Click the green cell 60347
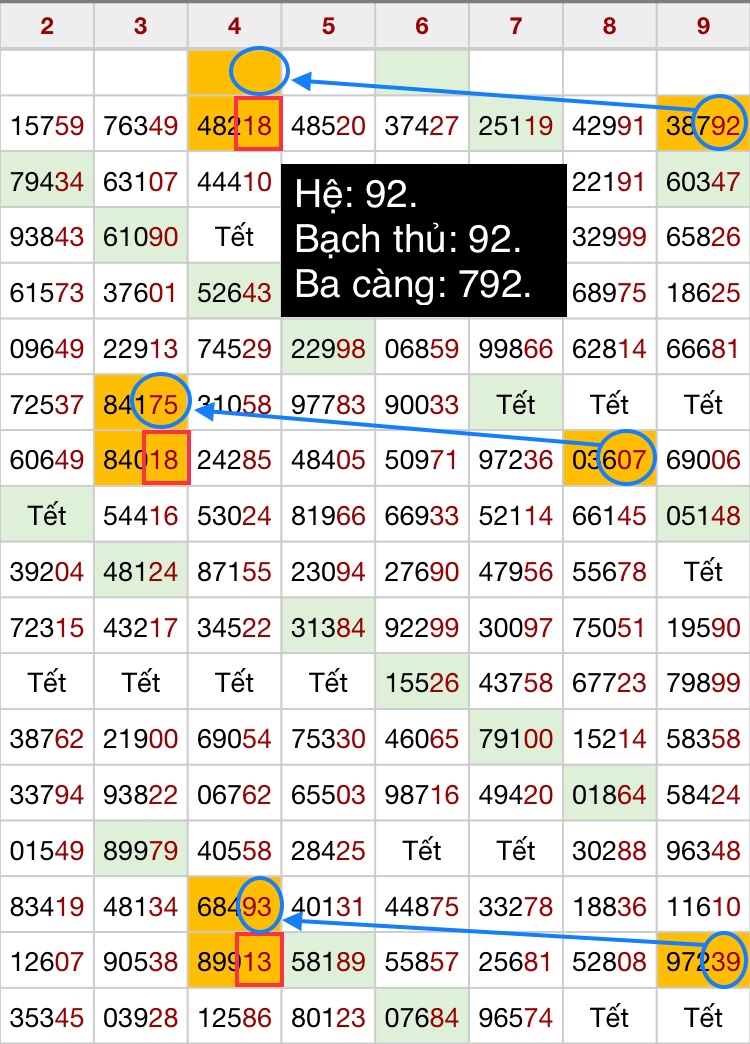750x1044 pixels. click(x=703, y=180)
